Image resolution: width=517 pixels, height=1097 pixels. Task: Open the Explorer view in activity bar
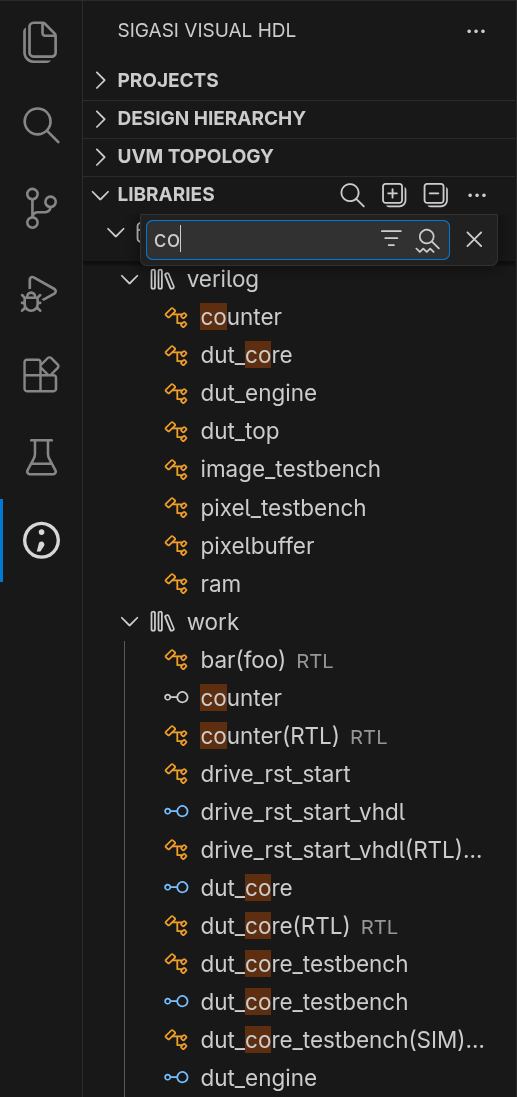(41, 43)
